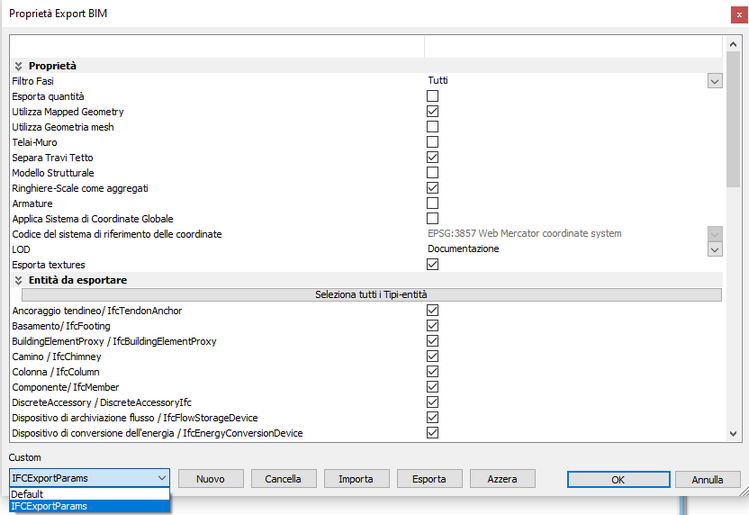Select the Documentazione LOD value

[x=463, y=248]
